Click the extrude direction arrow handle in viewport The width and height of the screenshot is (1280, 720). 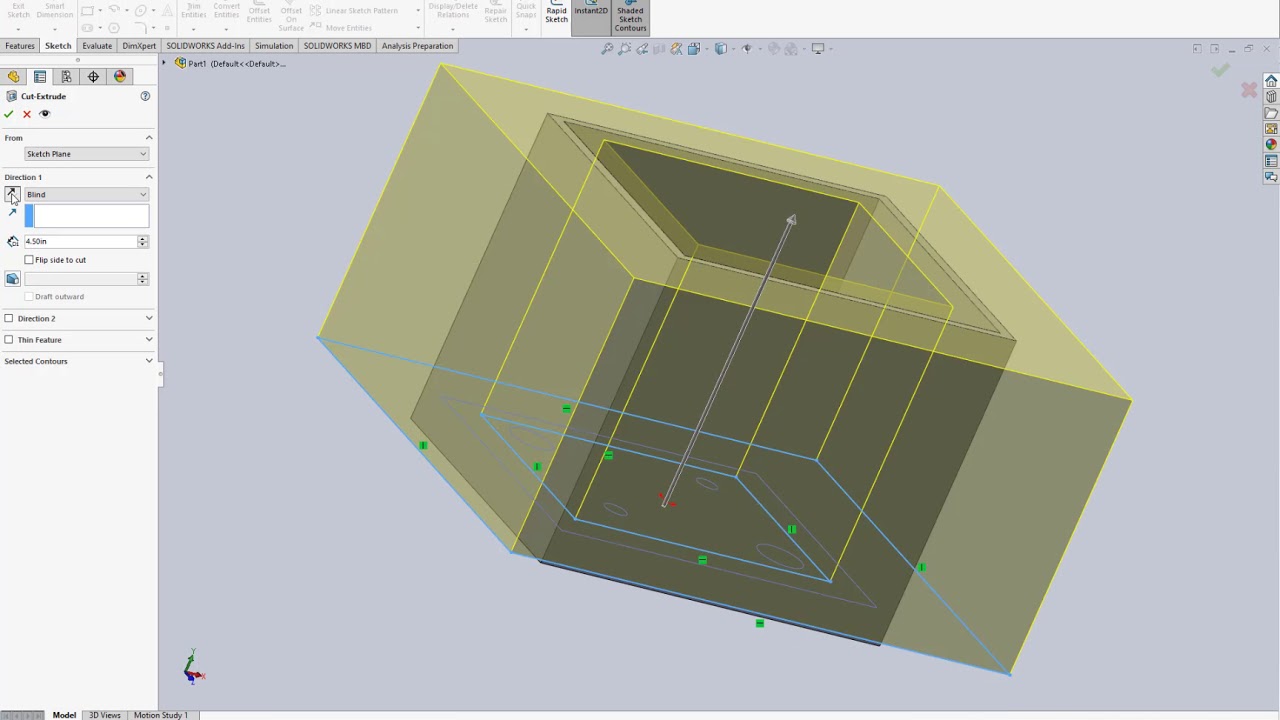pos(791,221)
